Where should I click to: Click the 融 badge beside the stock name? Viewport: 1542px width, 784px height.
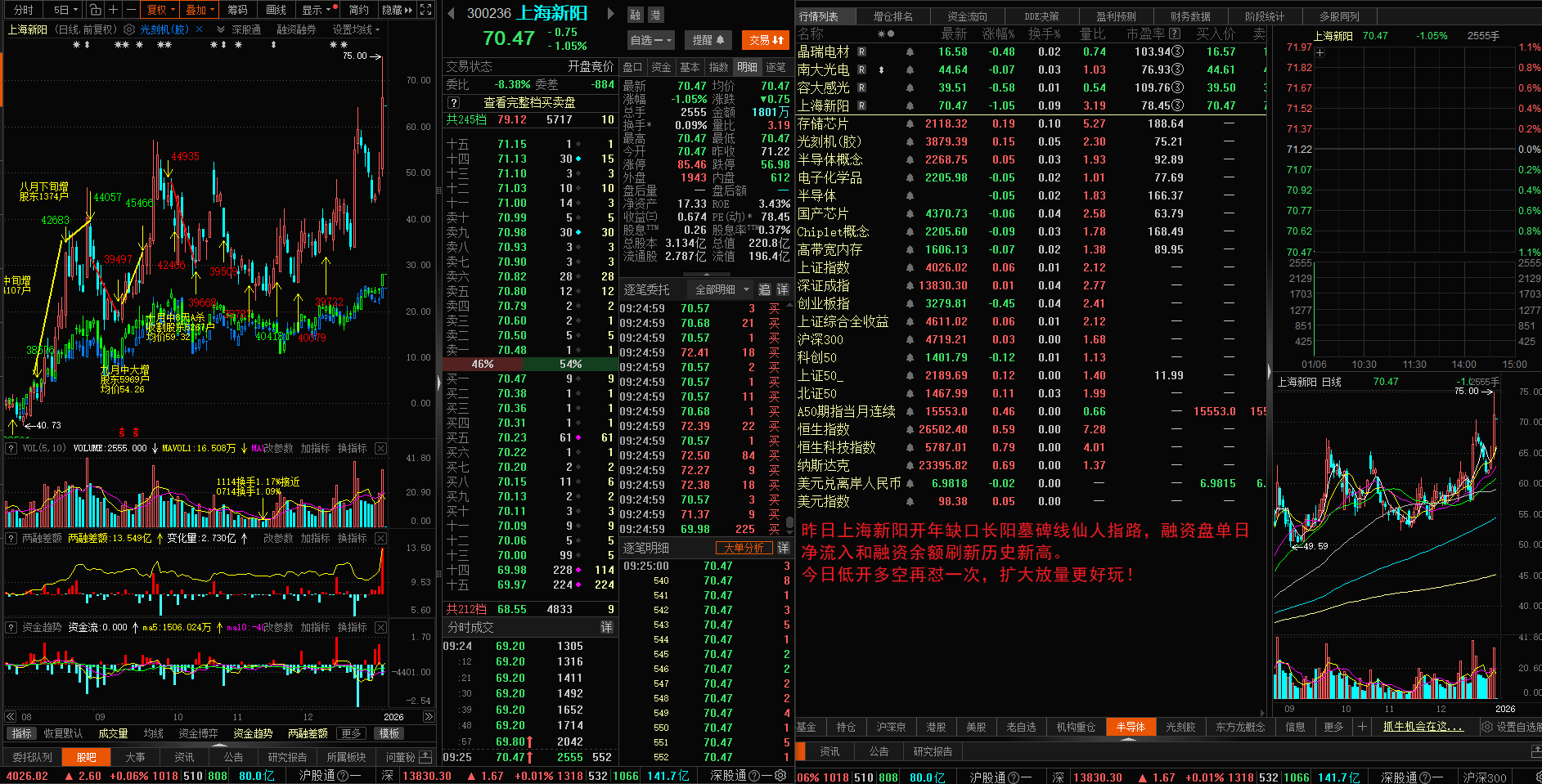(x=636, y=15)
